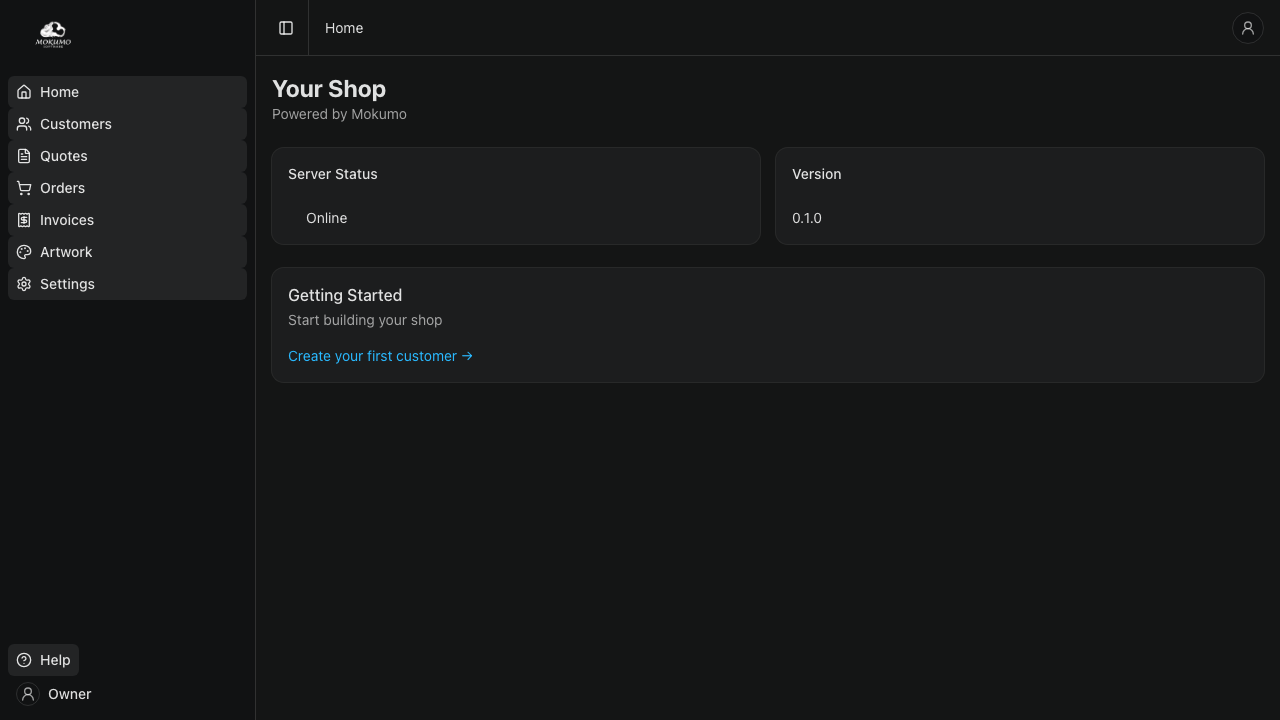Select the Server Status card title
Image resolution: width=1280 pixels, height=720 pixels.
[333, 174]
